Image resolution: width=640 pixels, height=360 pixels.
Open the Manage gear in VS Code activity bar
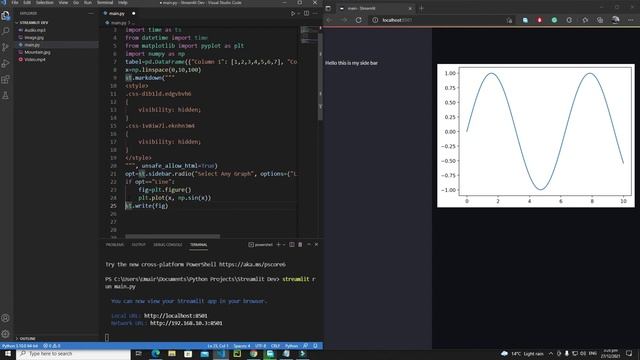pyautogui.click(x=6, y=334)
